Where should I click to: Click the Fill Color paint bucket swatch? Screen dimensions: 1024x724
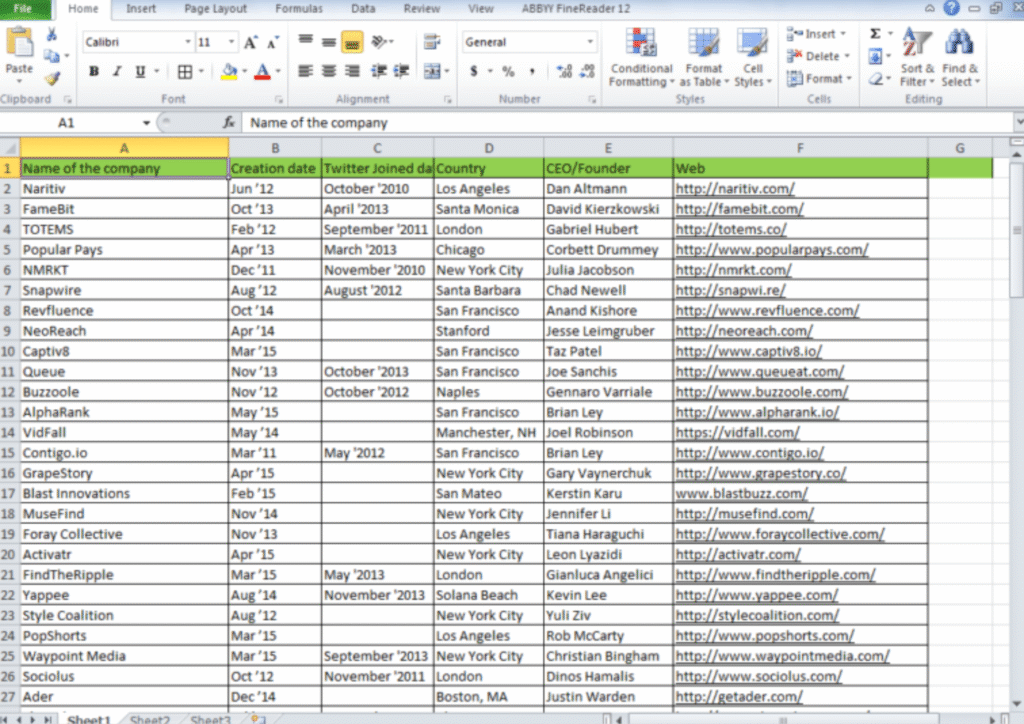coord(229,72)
